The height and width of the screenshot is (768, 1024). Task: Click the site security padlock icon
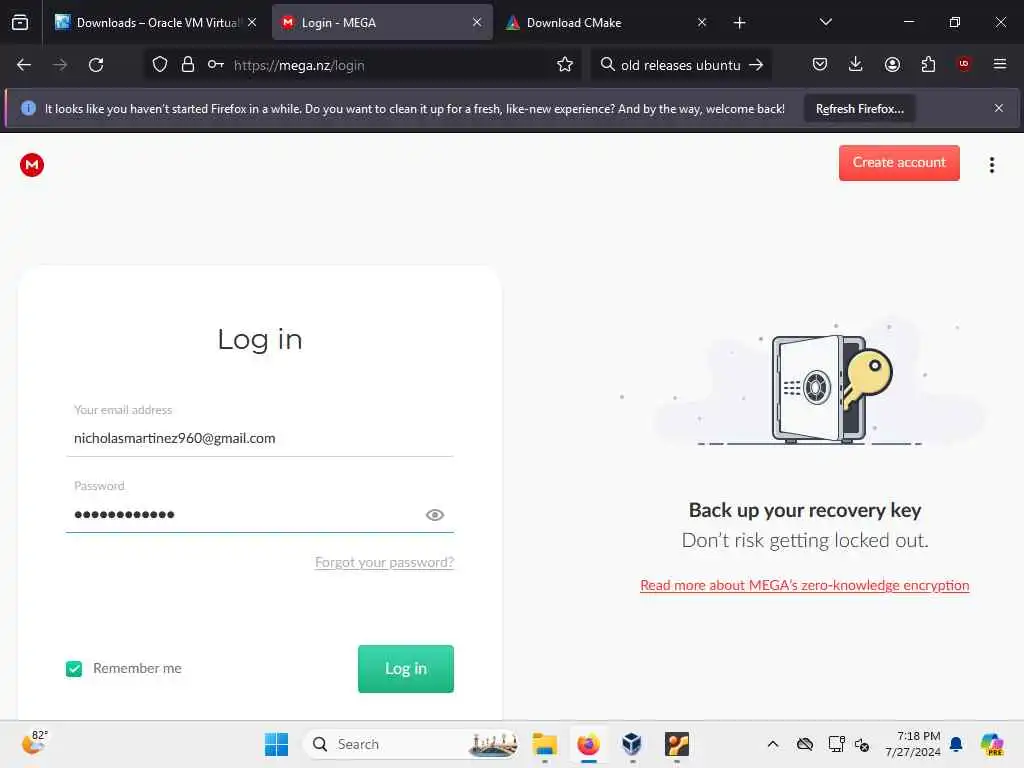(x=187, y=65)
